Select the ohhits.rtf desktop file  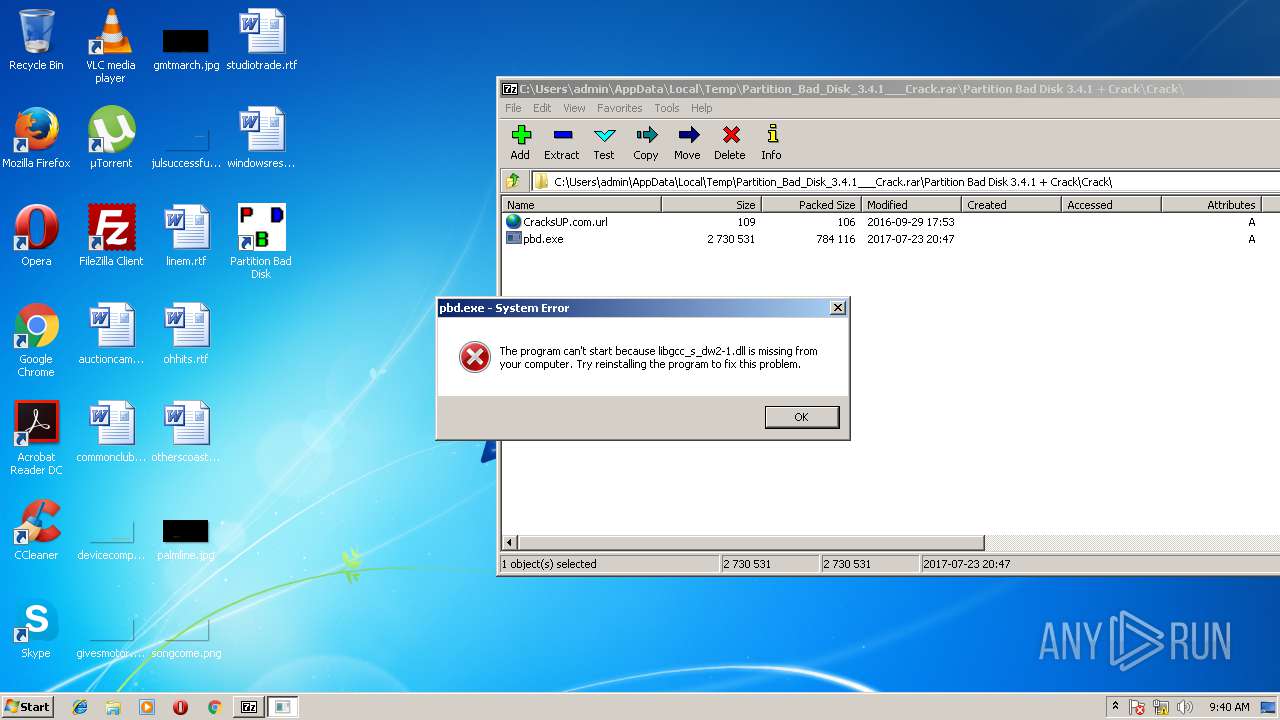[x=186, y=334]
